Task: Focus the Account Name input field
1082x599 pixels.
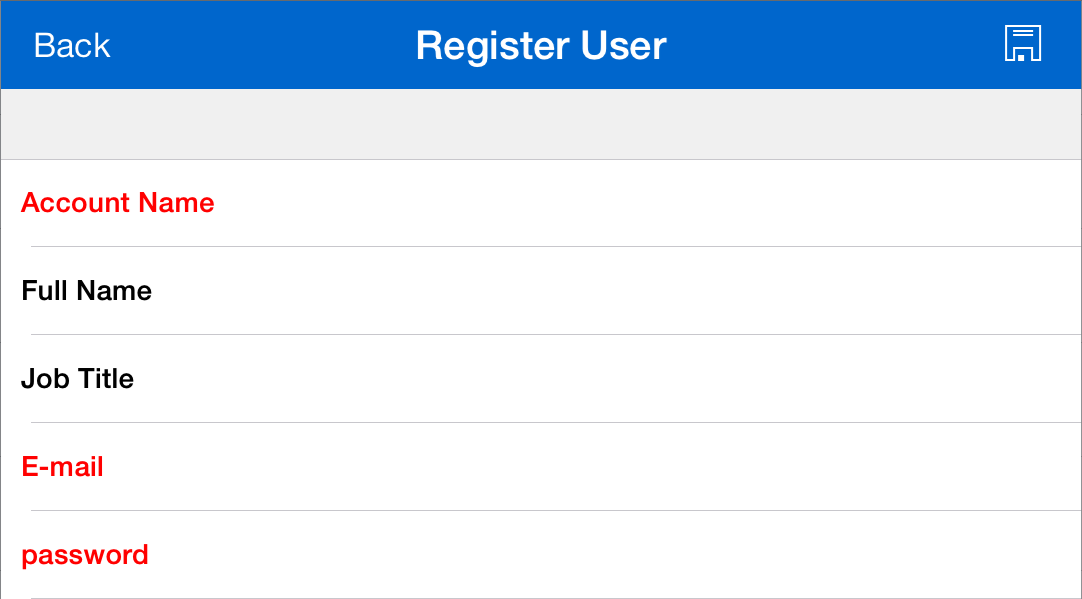Action: [640, 203]
